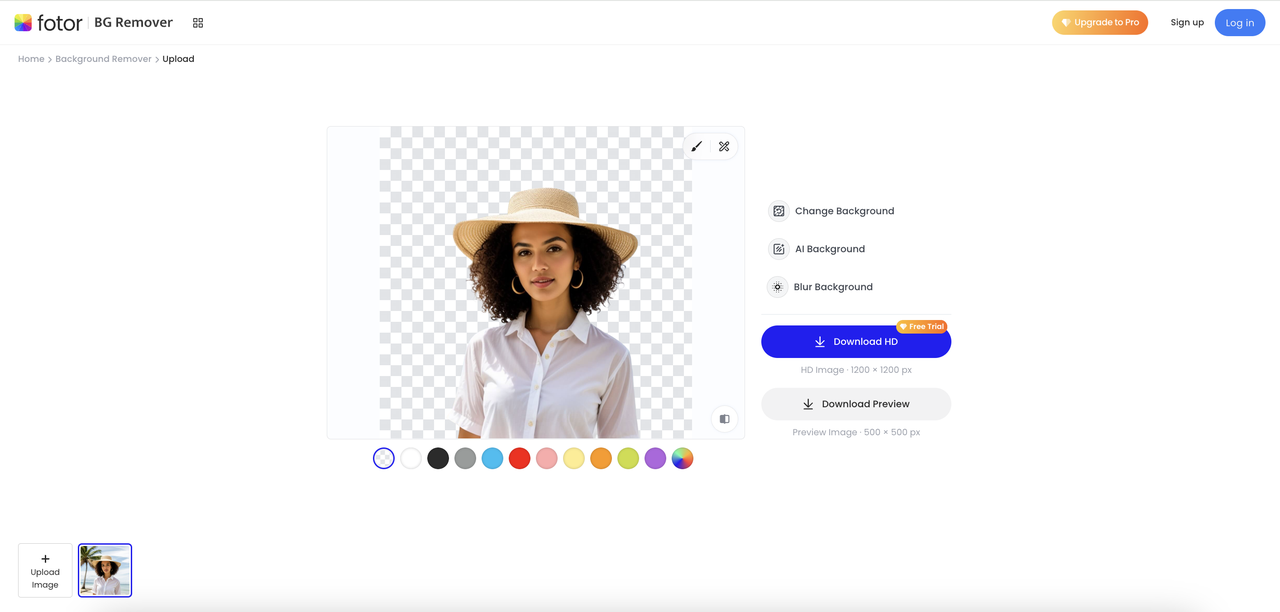Screen dimensions: 1280x612
Task: Click the Upload Image tile
Action: click(45, 570)
